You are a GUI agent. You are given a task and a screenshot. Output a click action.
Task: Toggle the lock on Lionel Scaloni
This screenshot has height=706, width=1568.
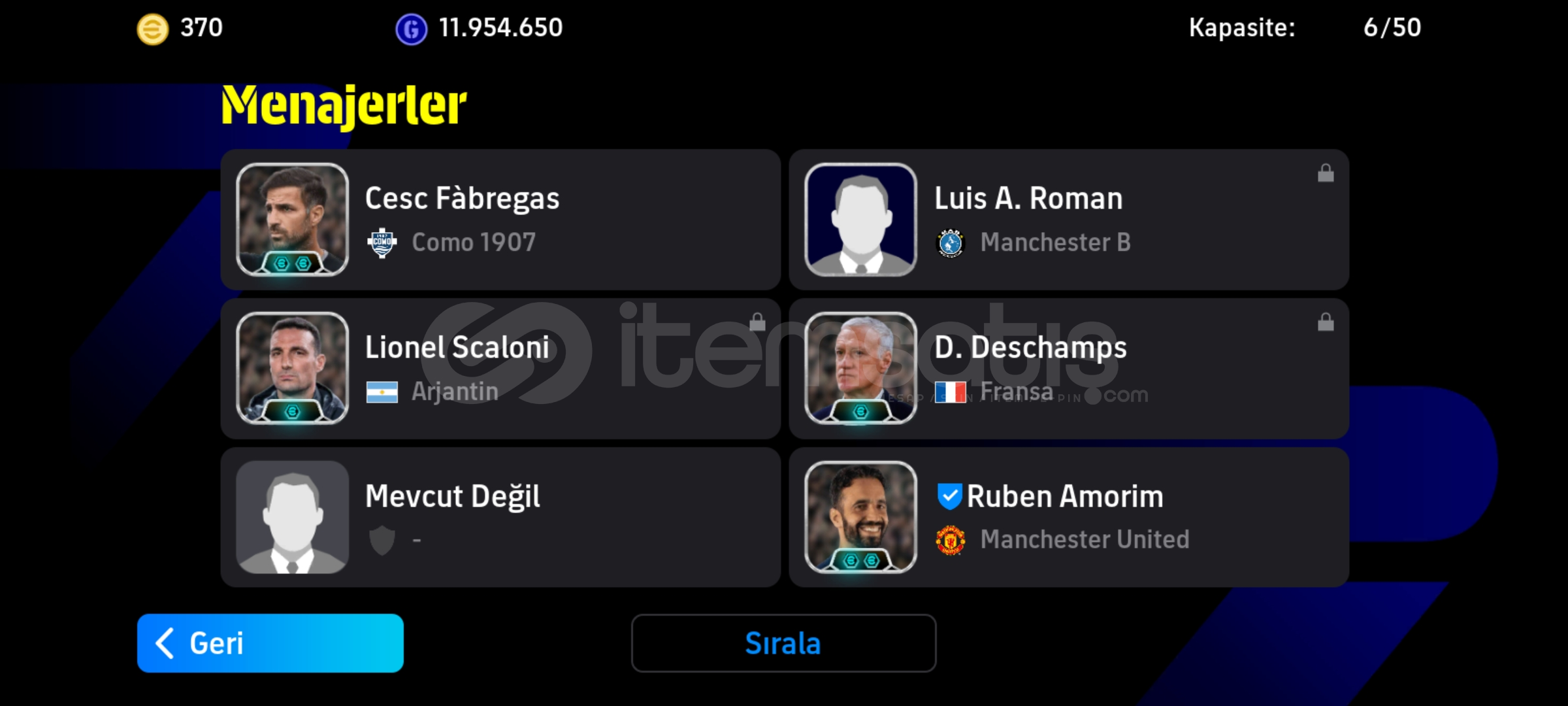pos(757,322)
